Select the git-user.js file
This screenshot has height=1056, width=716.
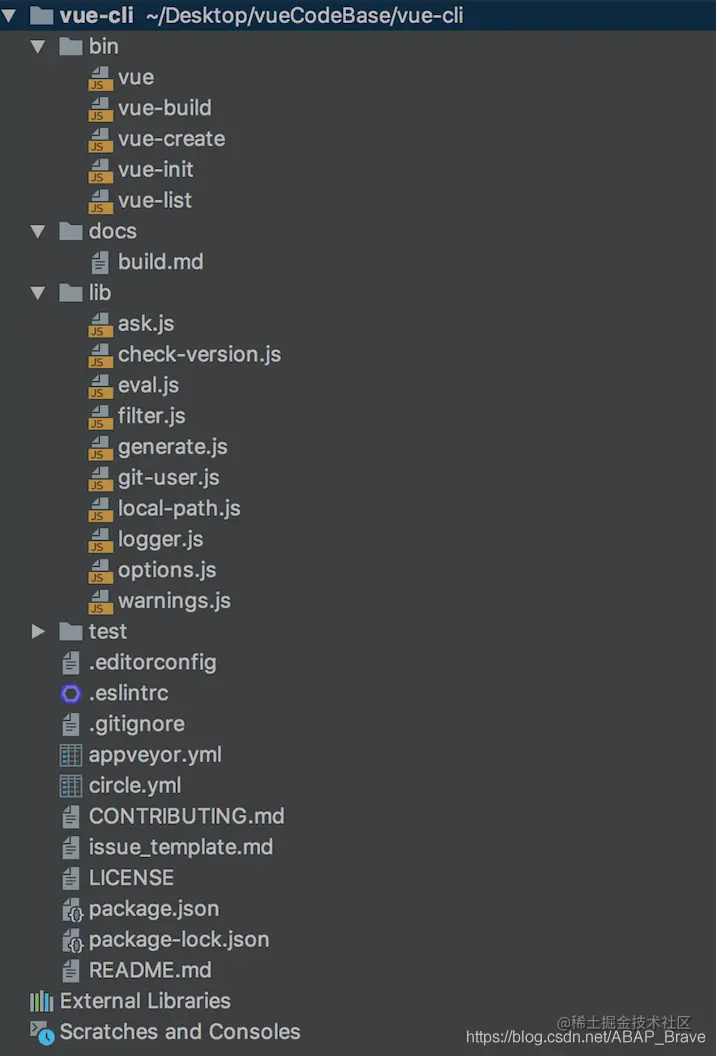pos(168,477)
